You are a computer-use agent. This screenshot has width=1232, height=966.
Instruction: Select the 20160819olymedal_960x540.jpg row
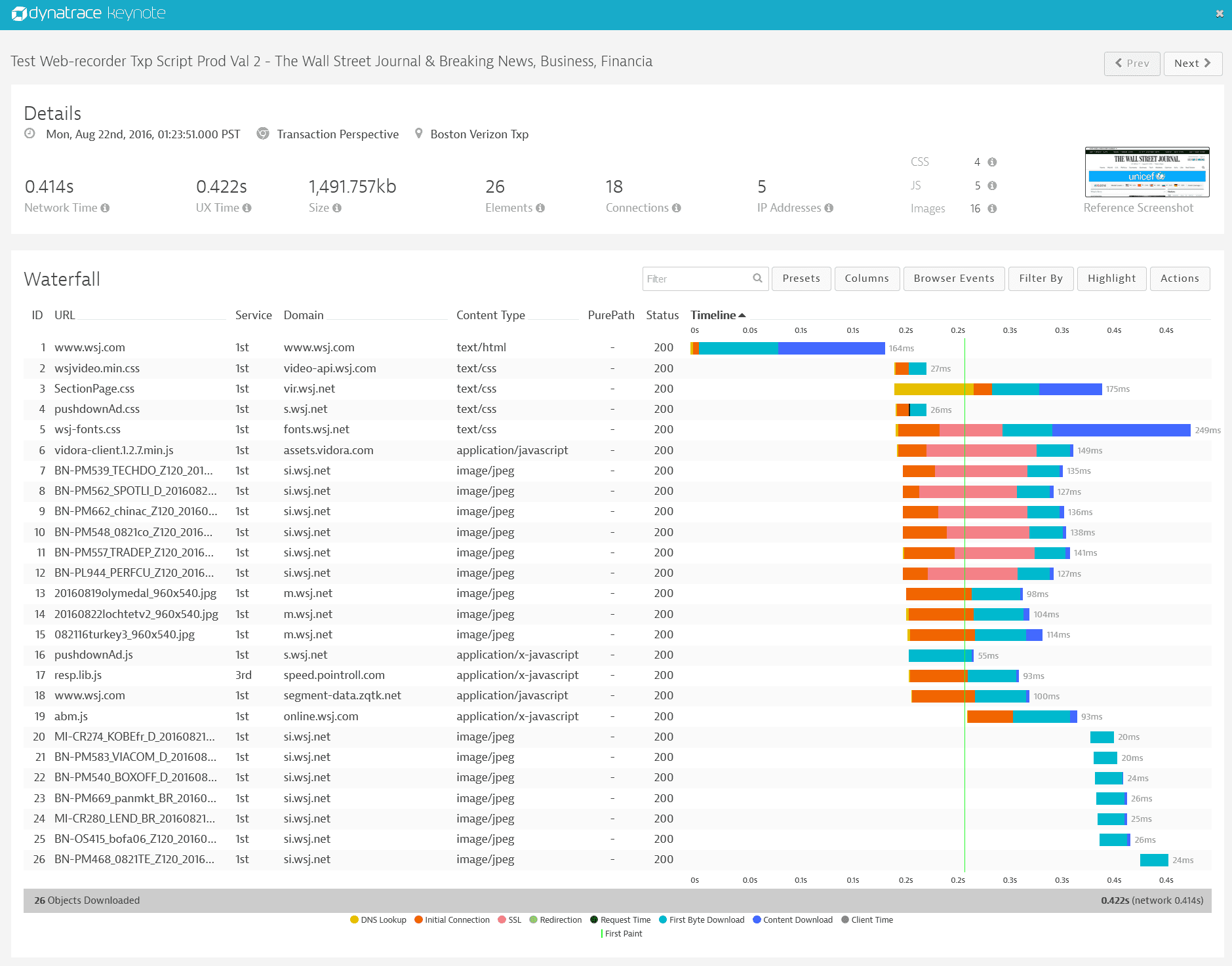[617, 593]
